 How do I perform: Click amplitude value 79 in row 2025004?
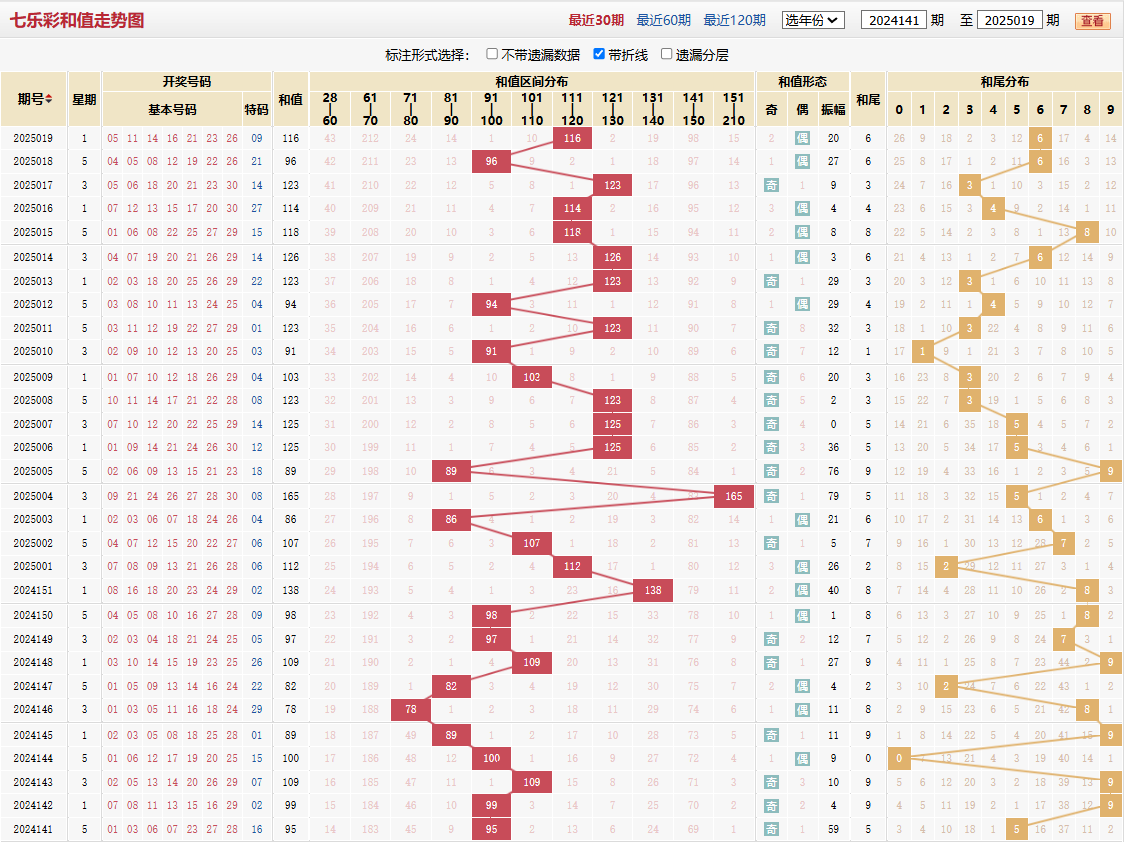tap(833, 496)
